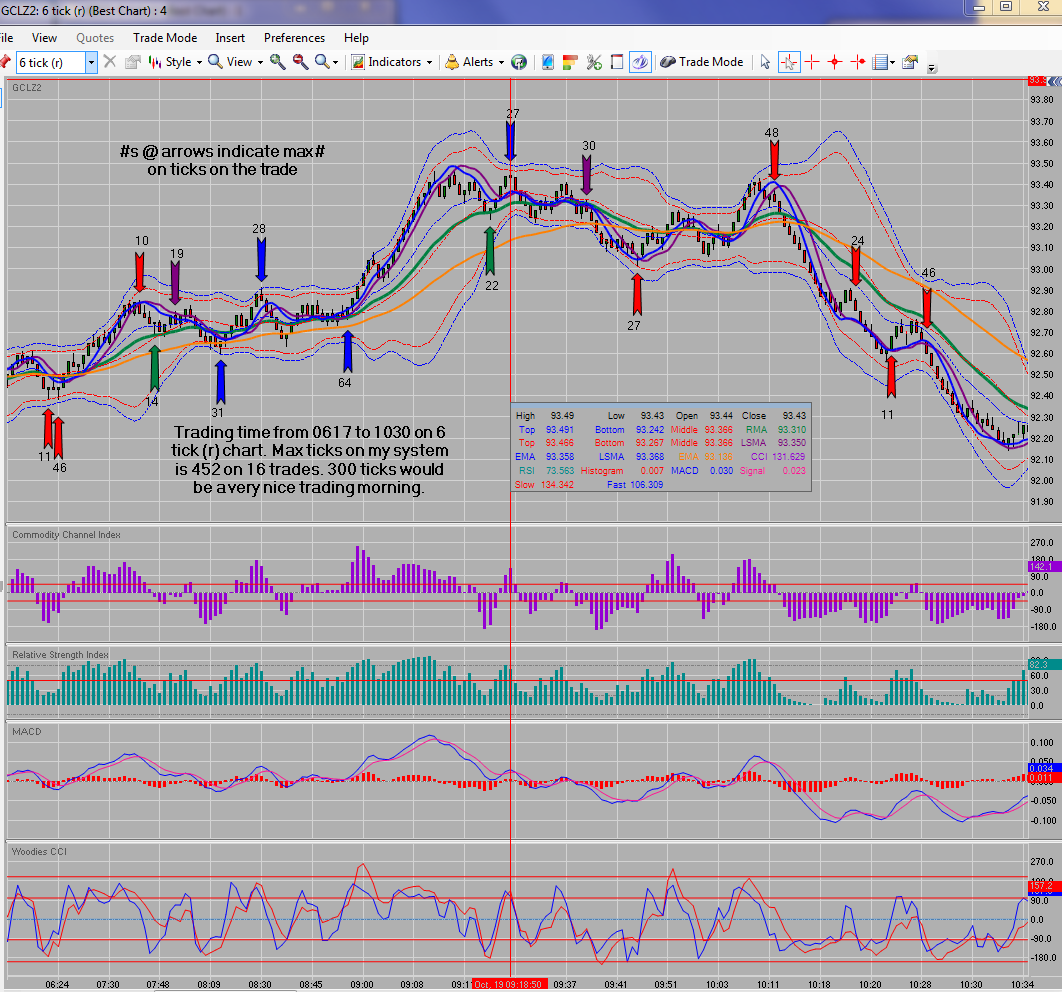
Task: Click the globe refresh icon after Alerts
Action: pos(519,62)
